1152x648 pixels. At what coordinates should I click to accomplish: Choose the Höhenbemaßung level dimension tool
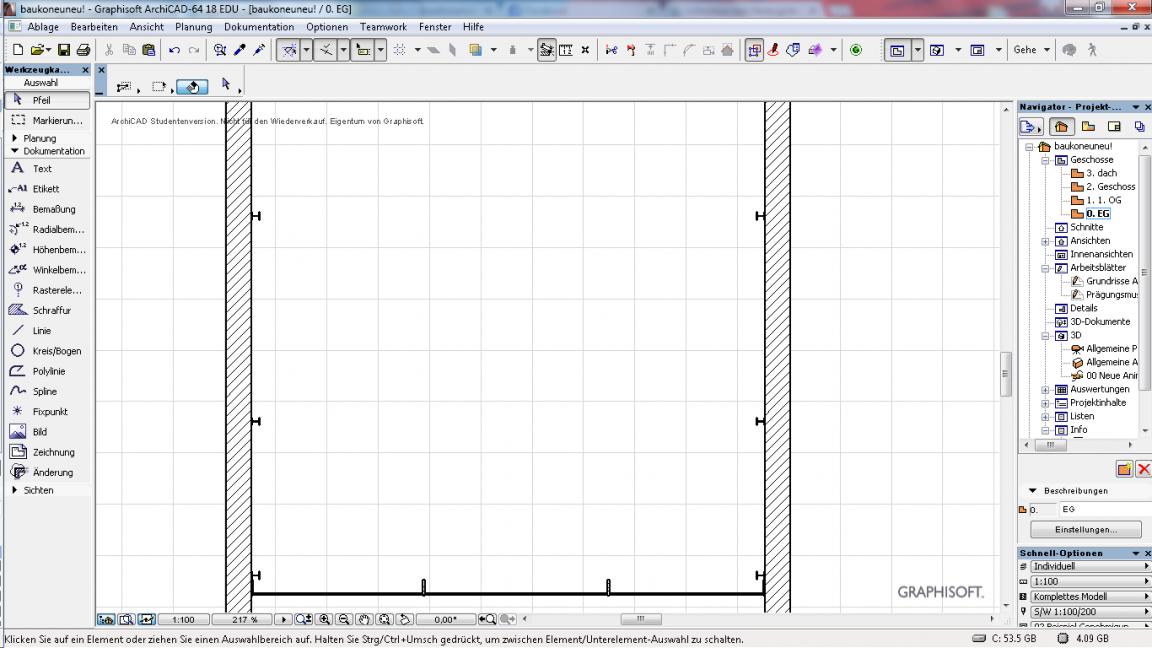coord(47,250)
